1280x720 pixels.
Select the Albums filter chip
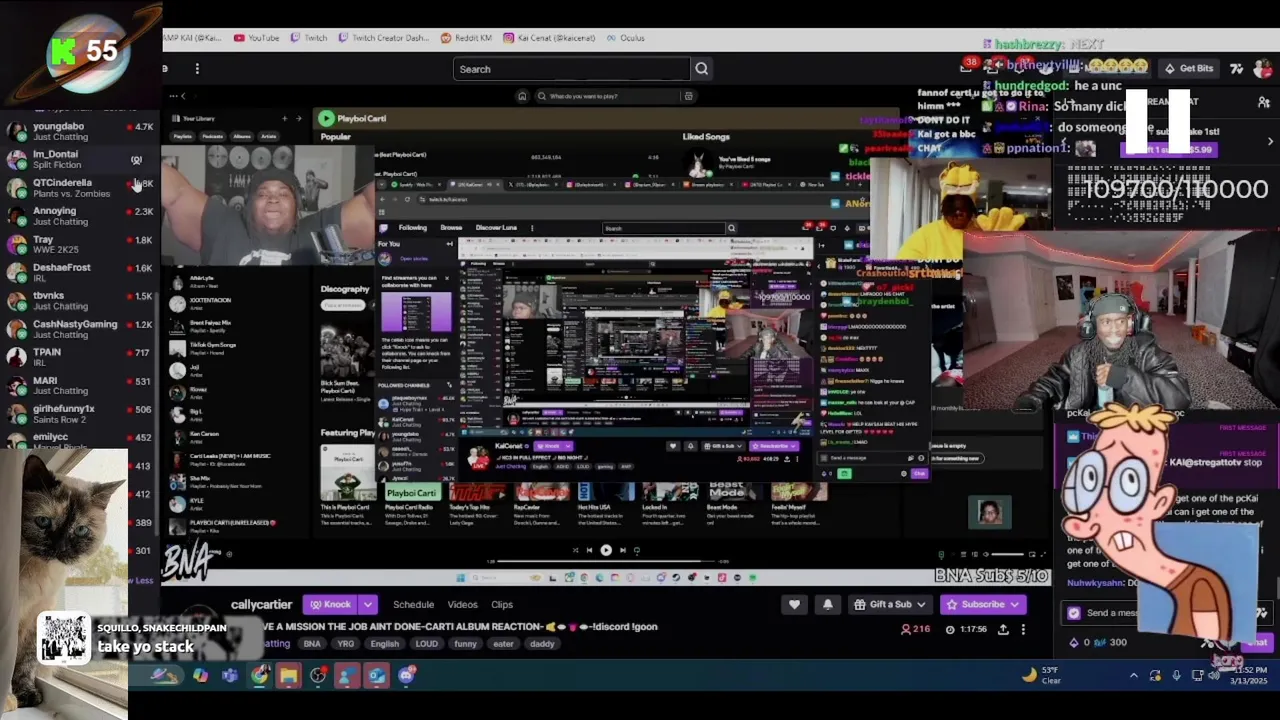[x=241, y=136]
